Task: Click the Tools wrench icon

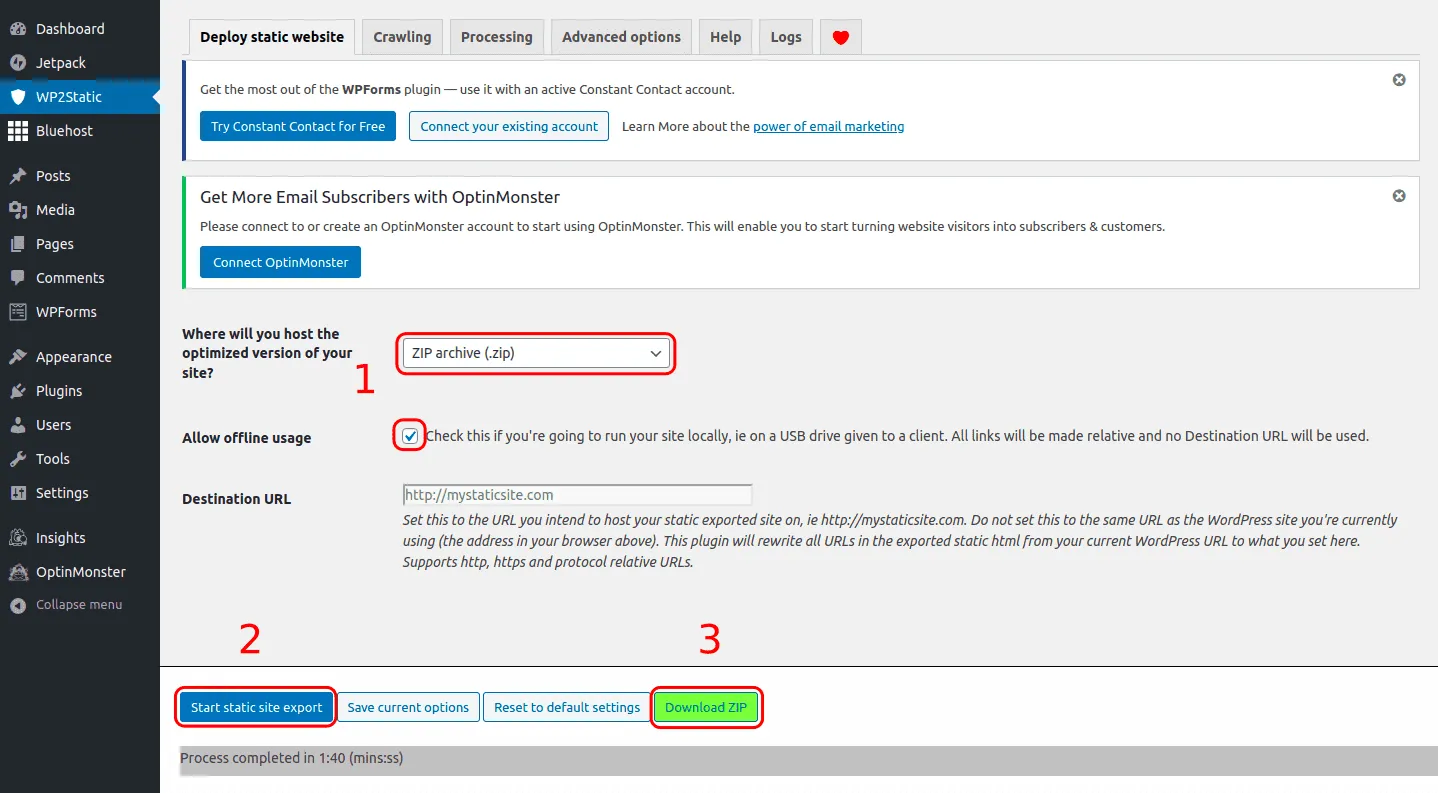Action: tap(18, 459)
